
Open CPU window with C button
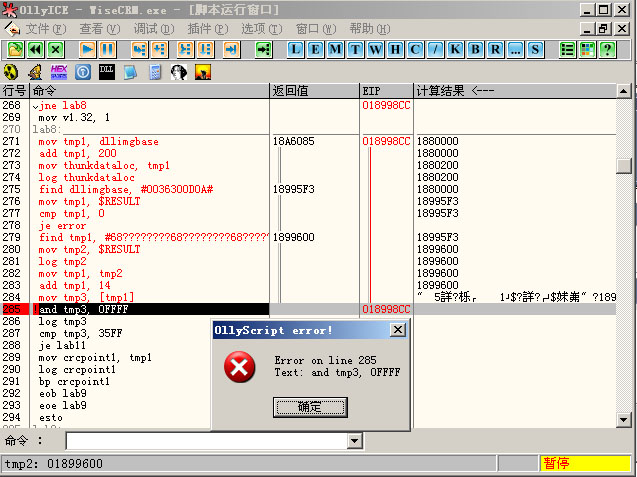(415, 50)
